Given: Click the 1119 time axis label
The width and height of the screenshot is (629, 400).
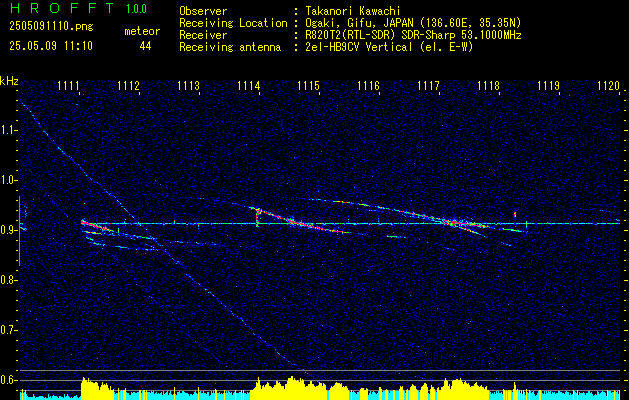Looking at the screenshot, I should (548, 85).
